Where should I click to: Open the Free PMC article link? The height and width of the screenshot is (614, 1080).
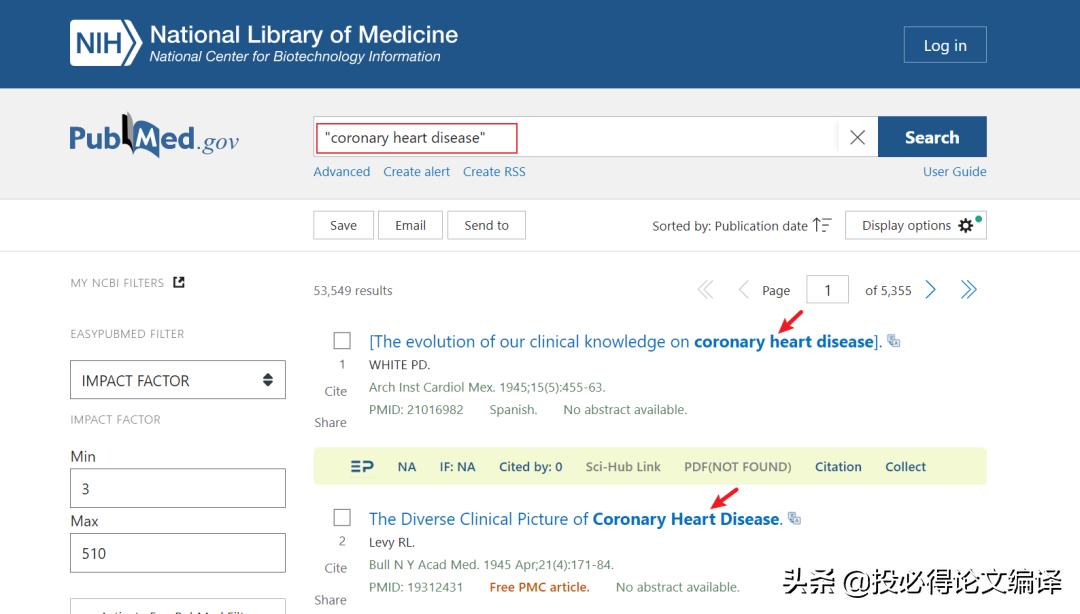coord(539,587)
